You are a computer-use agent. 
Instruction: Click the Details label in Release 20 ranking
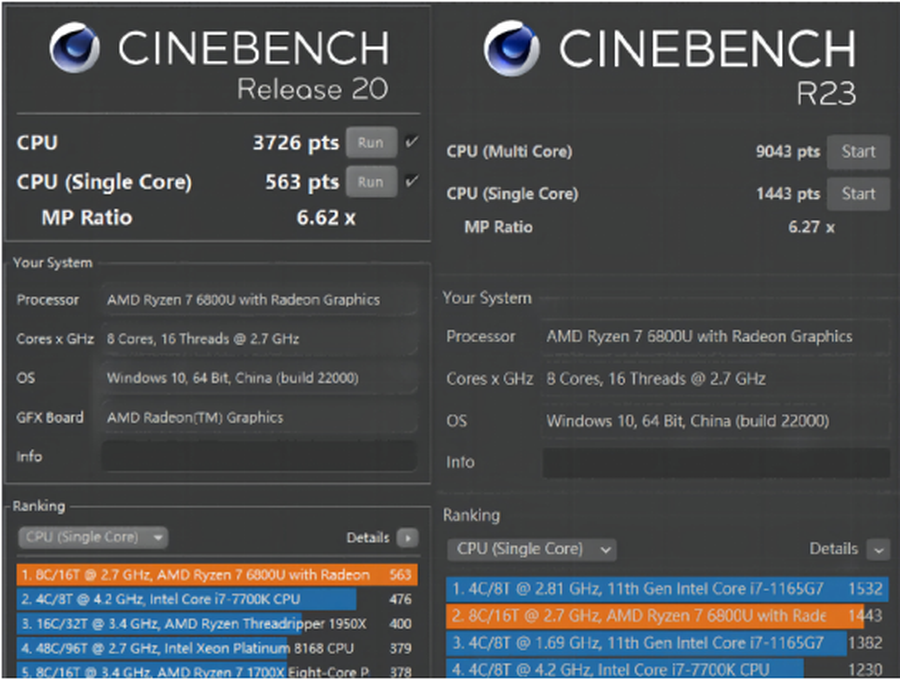368,538
